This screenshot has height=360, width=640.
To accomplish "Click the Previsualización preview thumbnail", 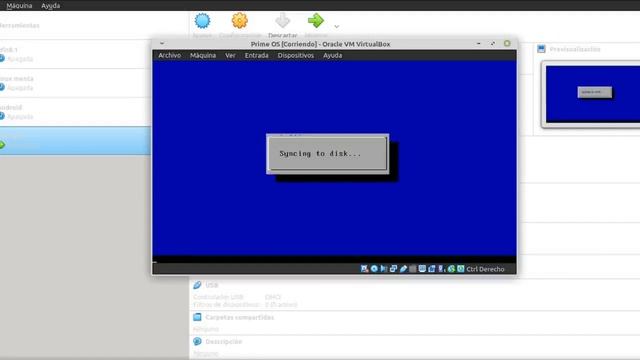I will point(593,94).
